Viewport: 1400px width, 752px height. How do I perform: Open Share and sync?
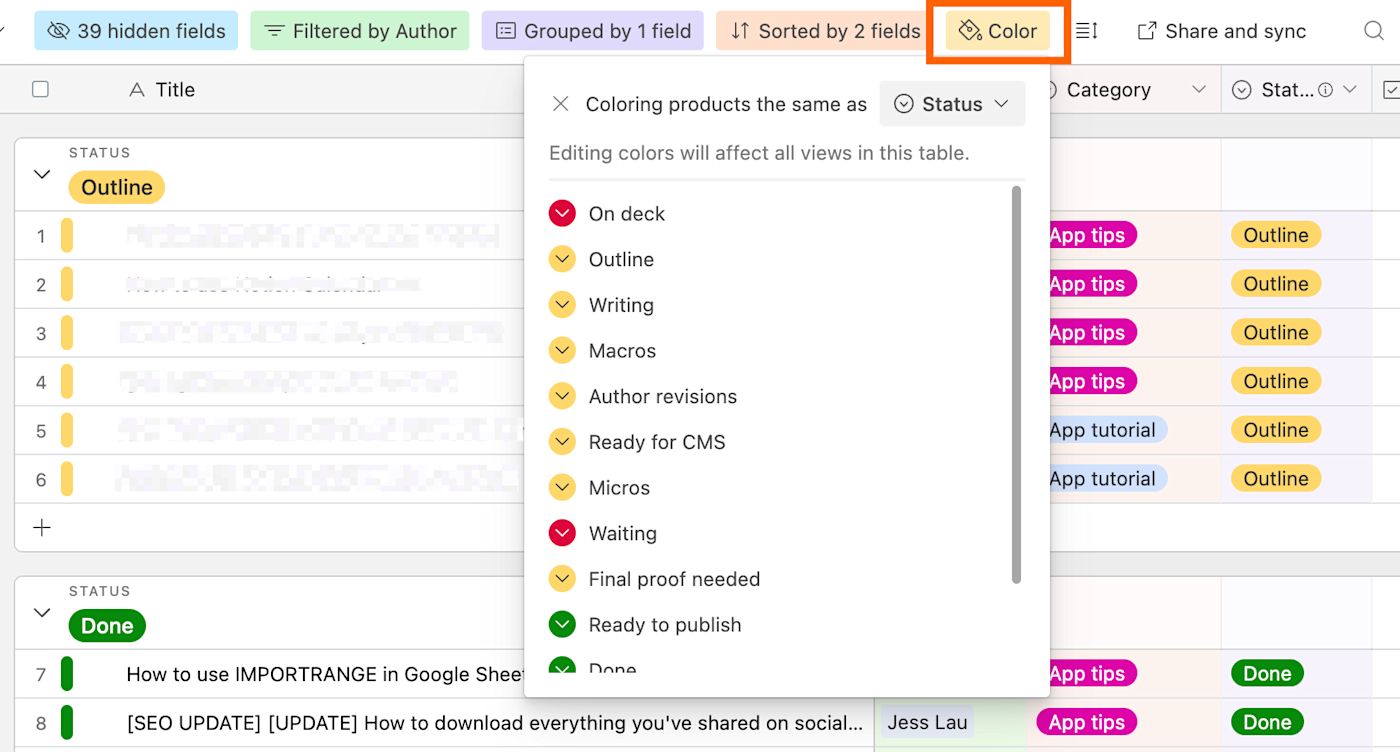tap(1222, 31)
